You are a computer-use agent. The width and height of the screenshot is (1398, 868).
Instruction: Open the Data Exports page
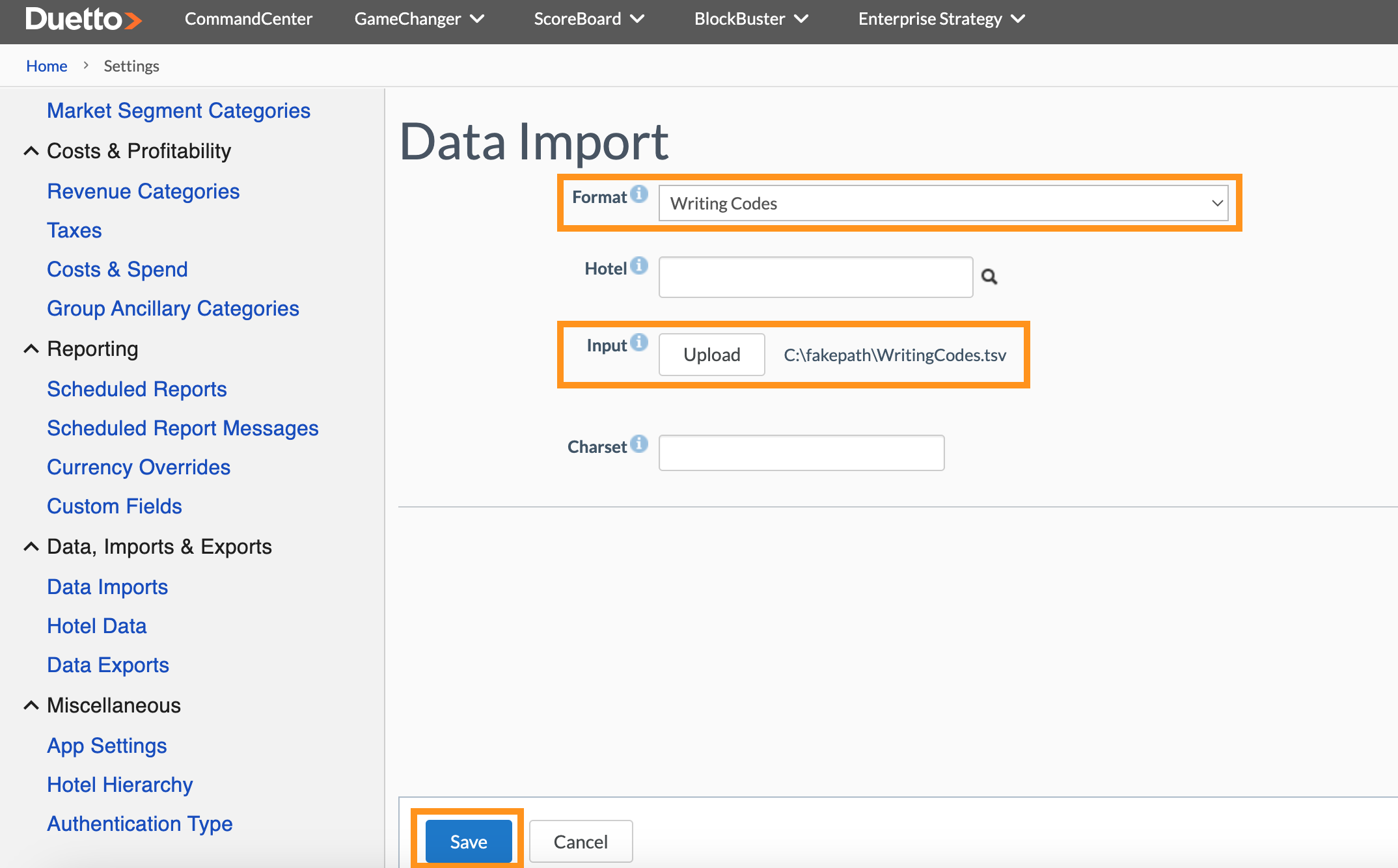coord(107,664)
